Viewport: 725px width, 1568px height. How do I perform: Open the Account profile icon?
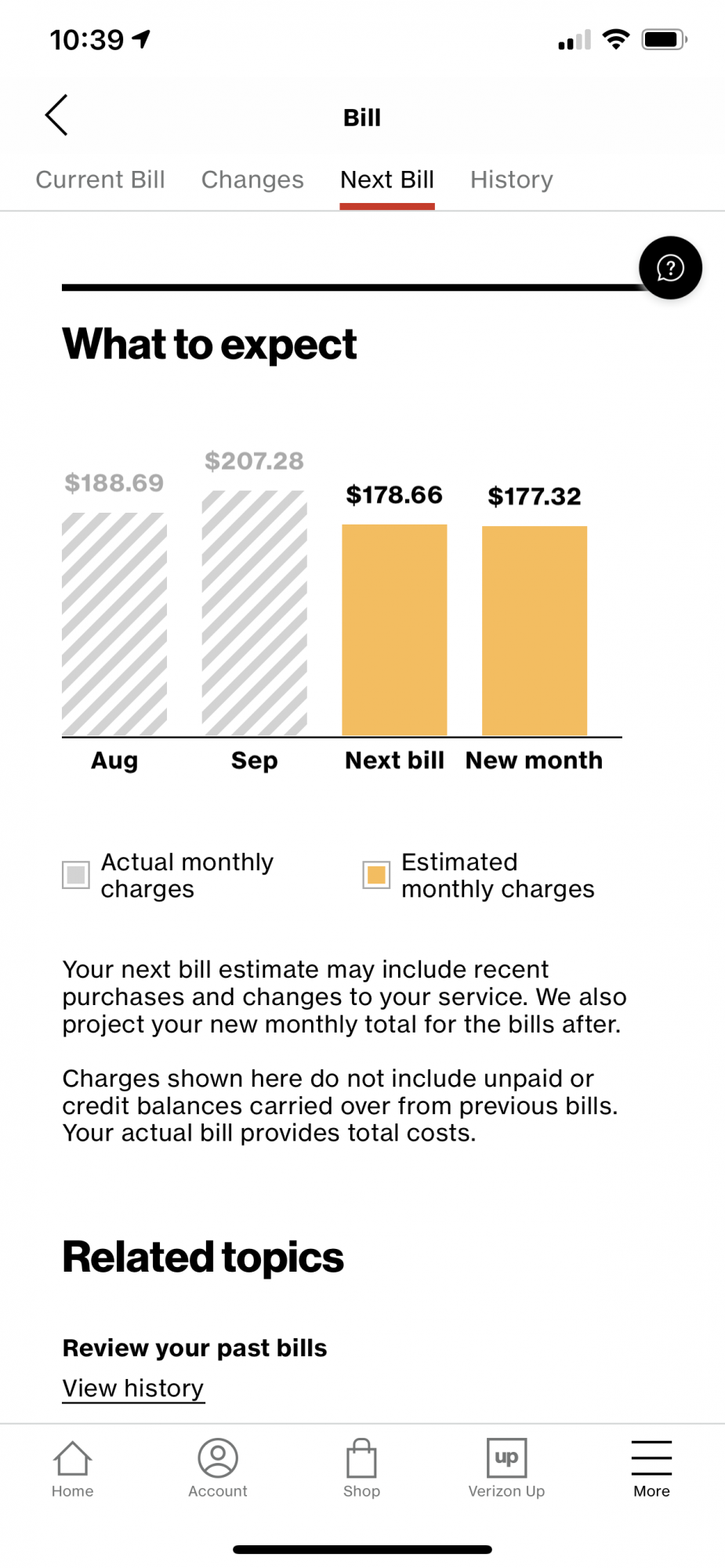click(218, 1458)
